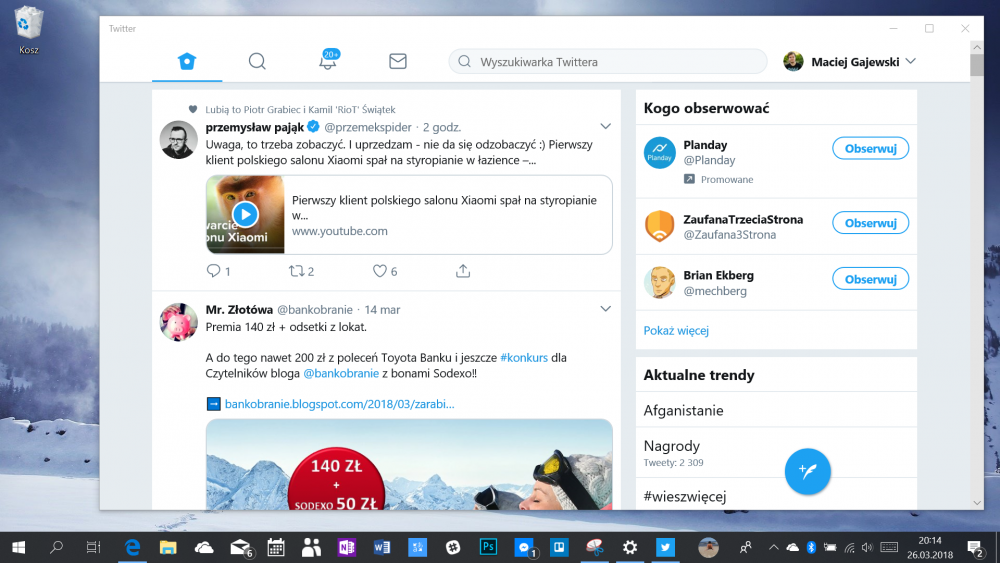Open przemysław pająk's profile avatar
Screen dimensions: 1000x563
pyautogui.click(x=178, y=140)
